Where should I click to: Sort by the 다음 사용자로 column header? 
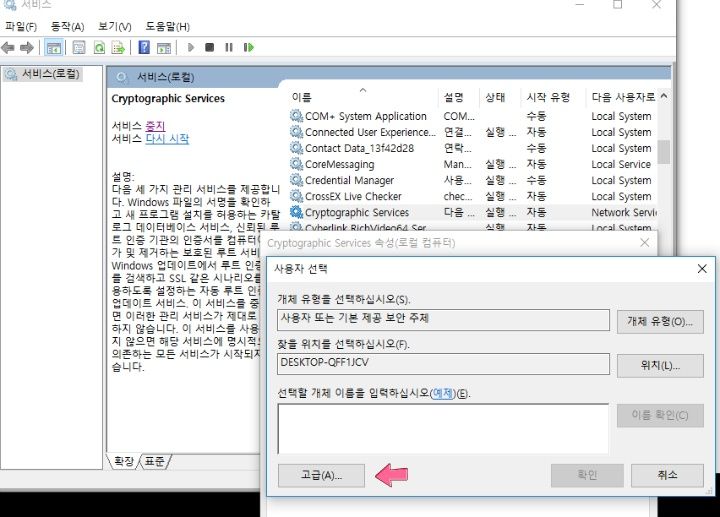[x=623, y=97]
